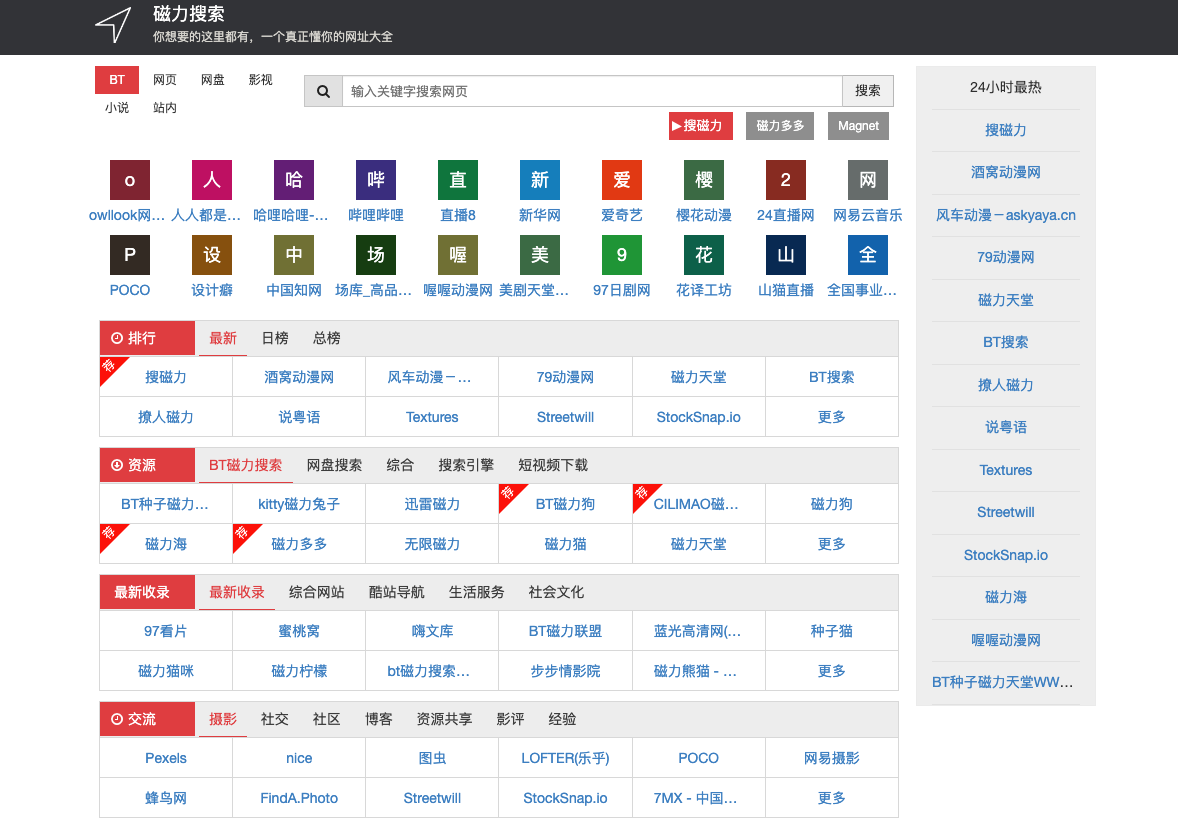Open the 美剧天堂 tile icon
This screenshot has width=1178, height=828.
tap(539, 255)
